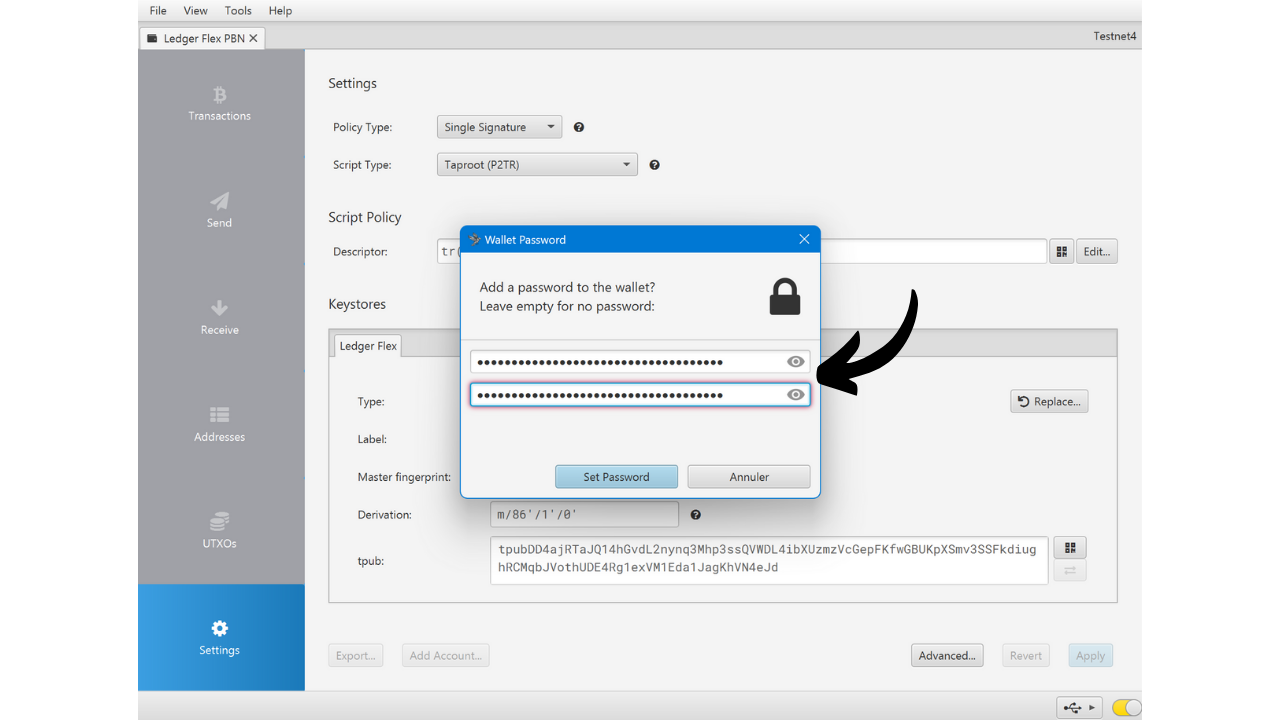Click the Annuler button
The height and width of the screenshot is (720, 1280).
(x=749, y=477)
